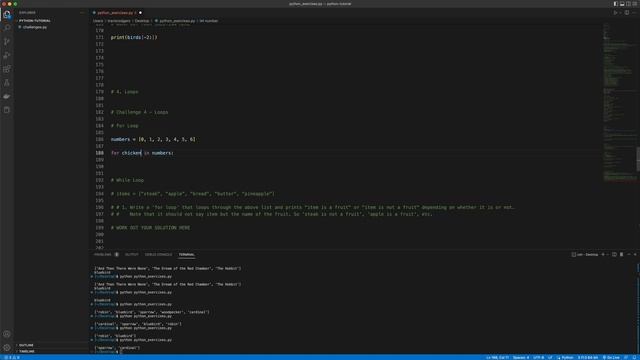Screen dimensions: 640x360
Task: Open the Explorer view in activity bar
Action: (7, 14)
